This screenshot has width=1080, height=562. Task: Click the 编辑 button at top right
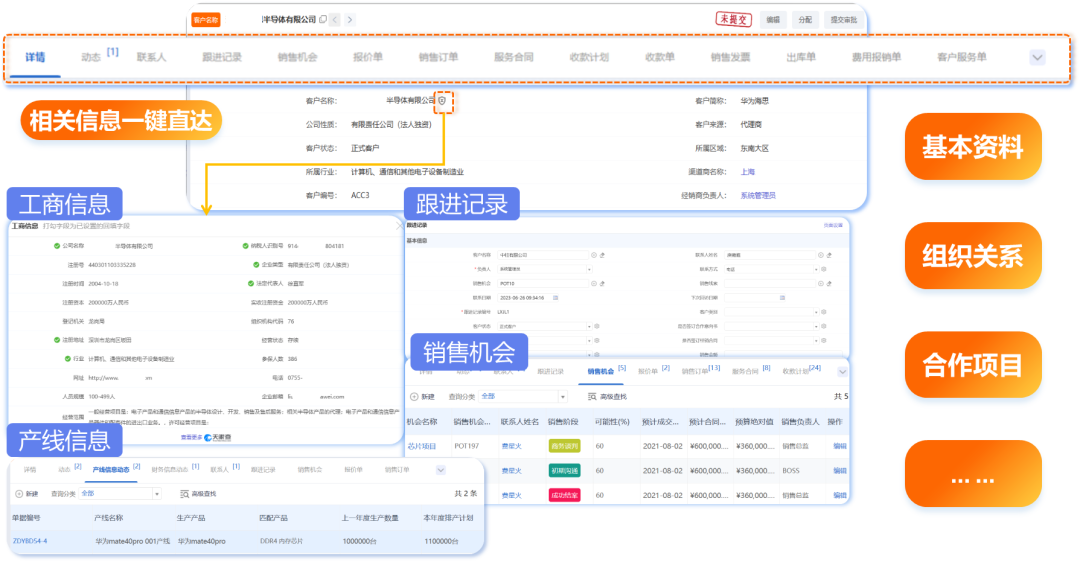(x=773, y=20)
